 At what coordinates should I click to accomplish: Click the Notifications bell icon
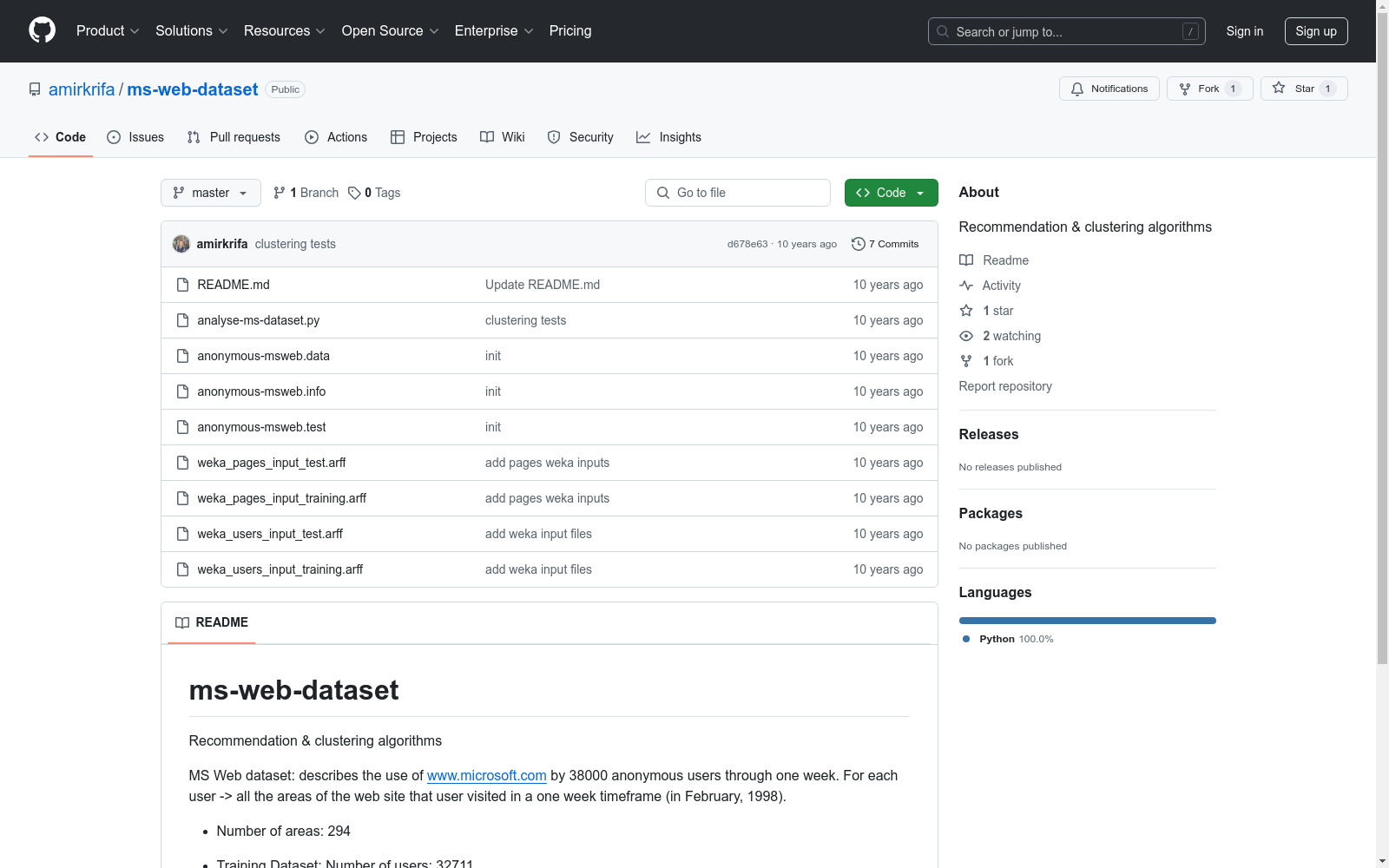coord(1077,89)
